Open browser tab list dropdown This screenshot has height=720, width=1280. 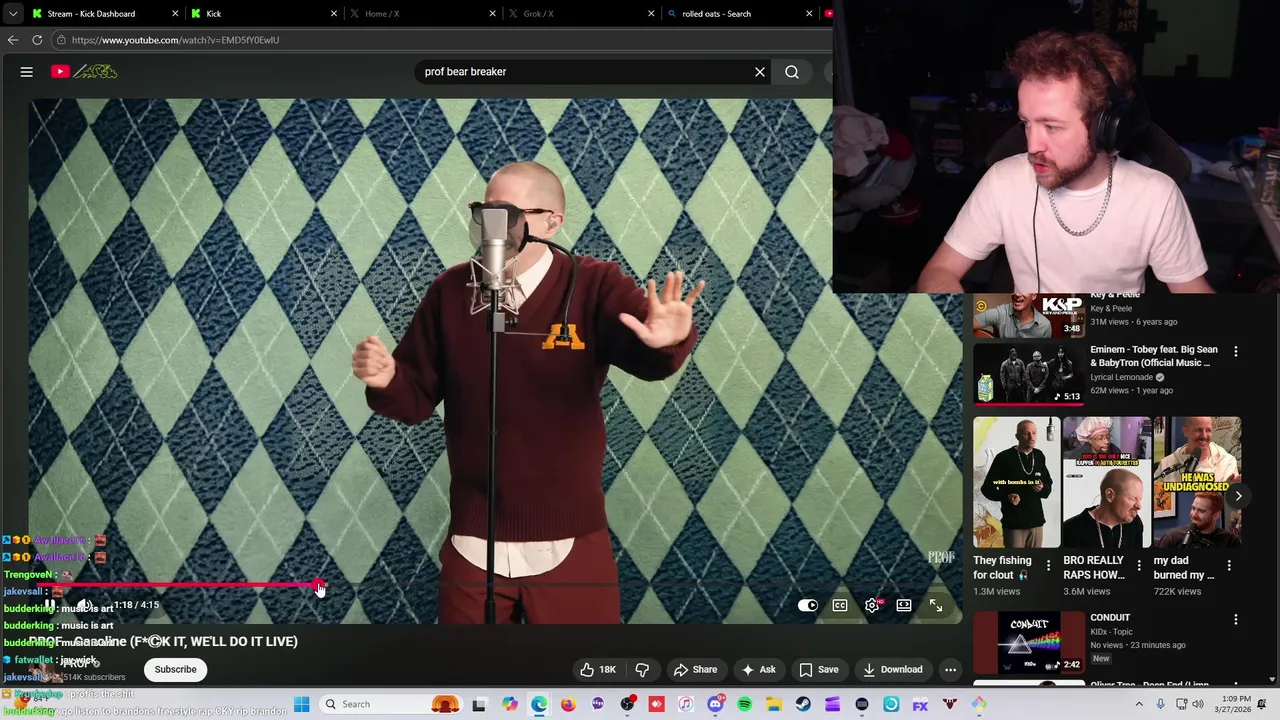12,14
